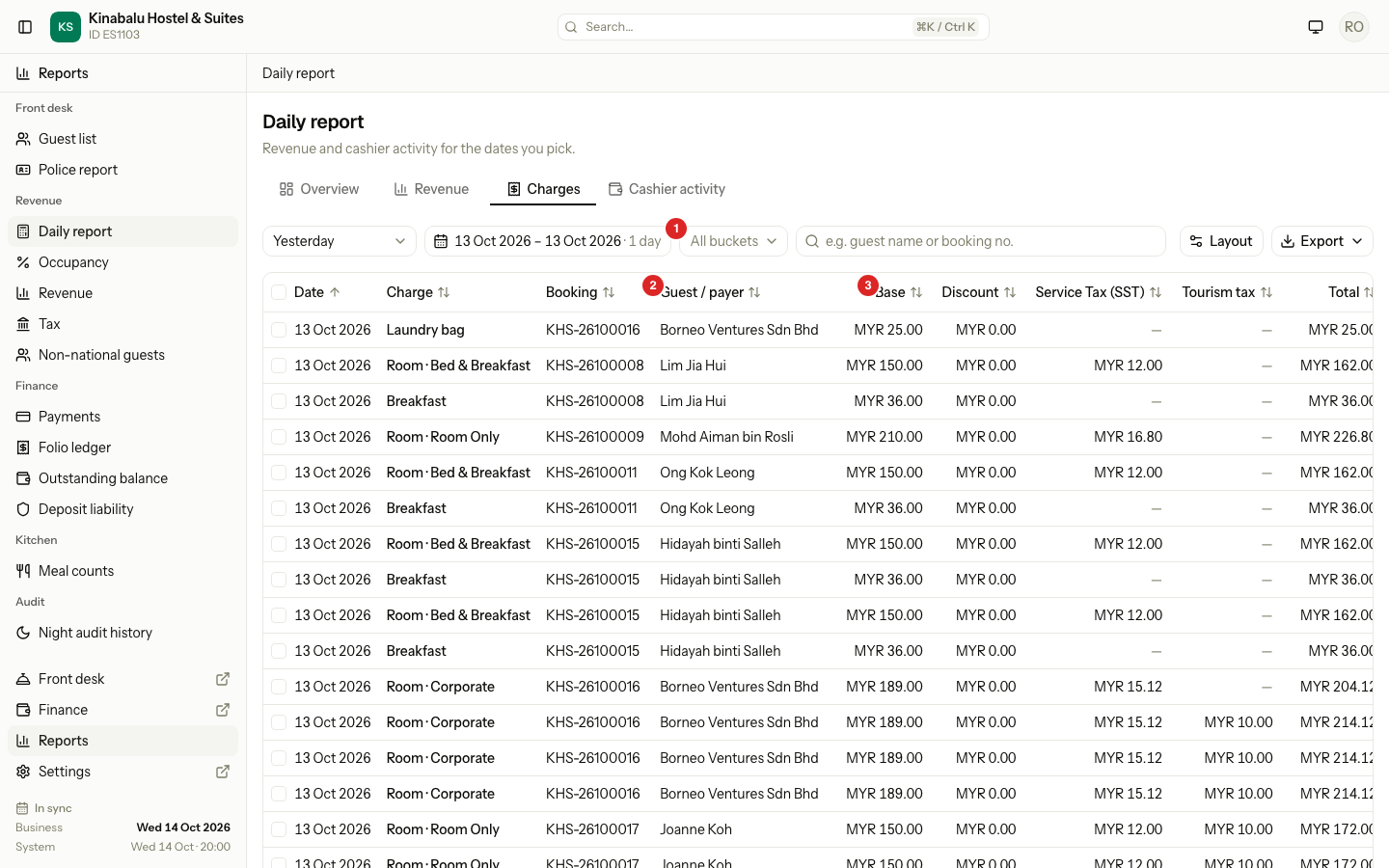This screenshot has height=868, width=1389.
Task: Switch to the Cashier activity tab
Action: (x=667, y=189)
